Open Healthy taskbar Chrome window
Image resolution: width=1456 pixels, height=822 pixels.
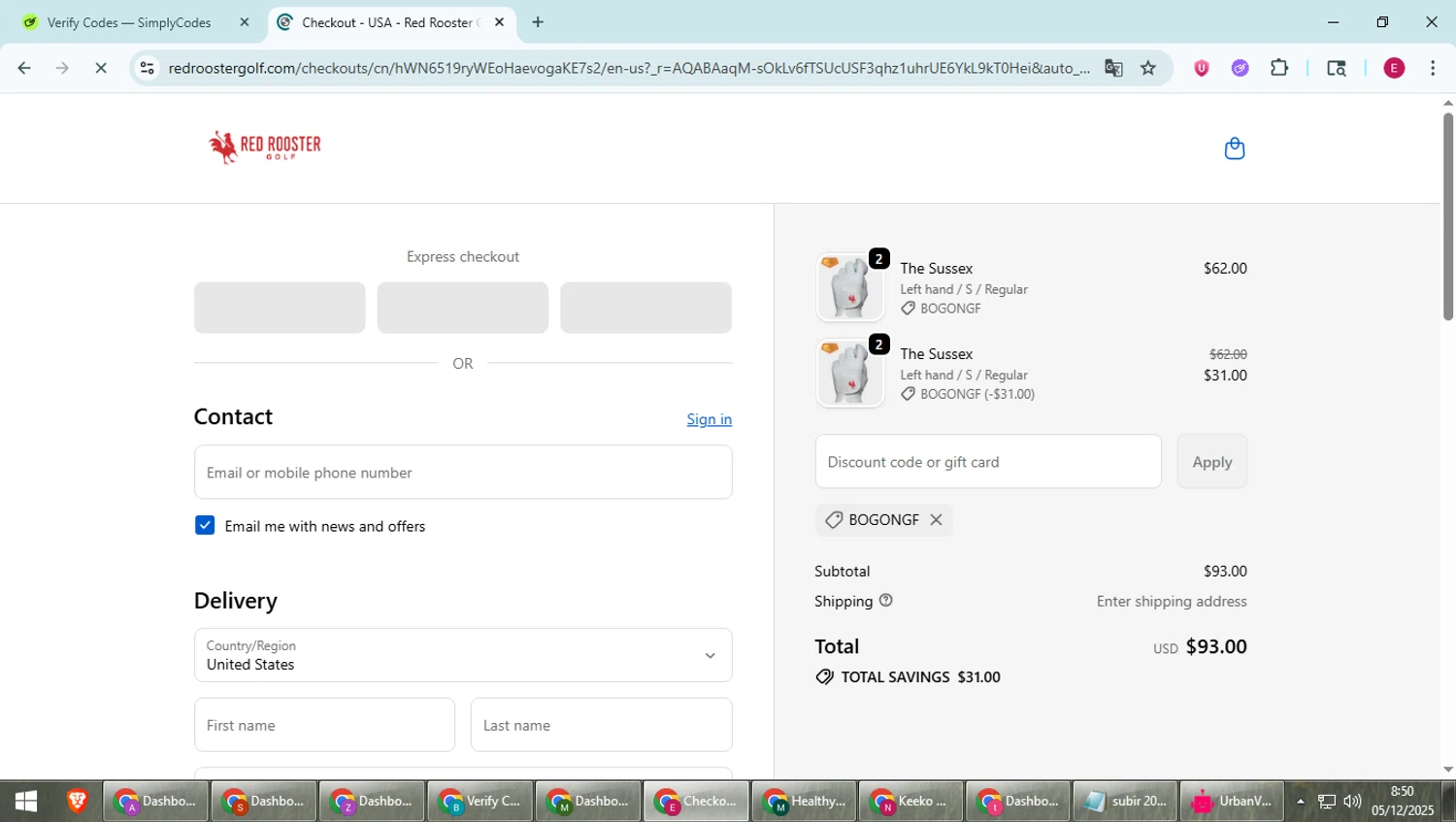[x=804, y=802]
